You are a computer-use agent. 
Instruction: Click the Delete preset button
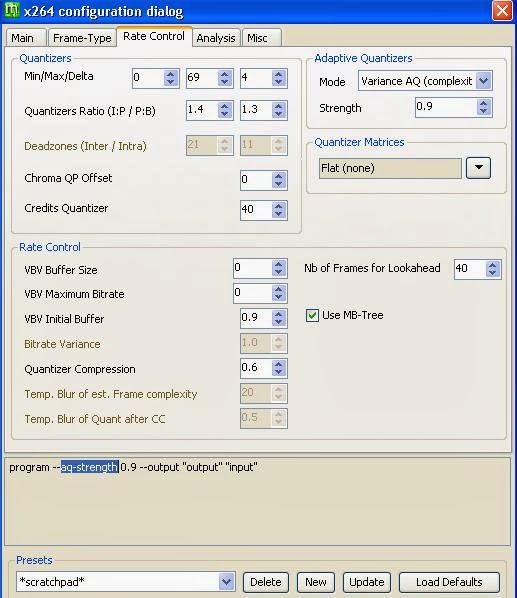click(x=266, y=582)
